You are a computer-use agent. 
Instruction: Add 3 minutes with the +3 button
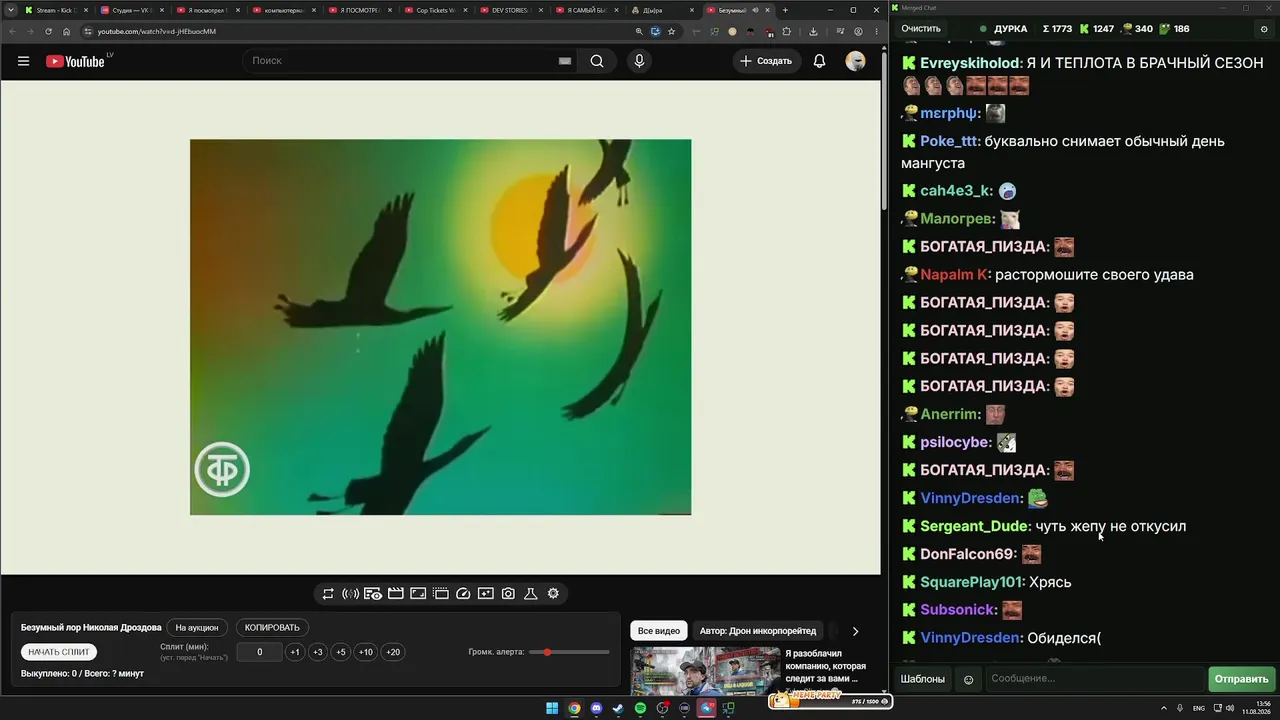pos(318,652)
